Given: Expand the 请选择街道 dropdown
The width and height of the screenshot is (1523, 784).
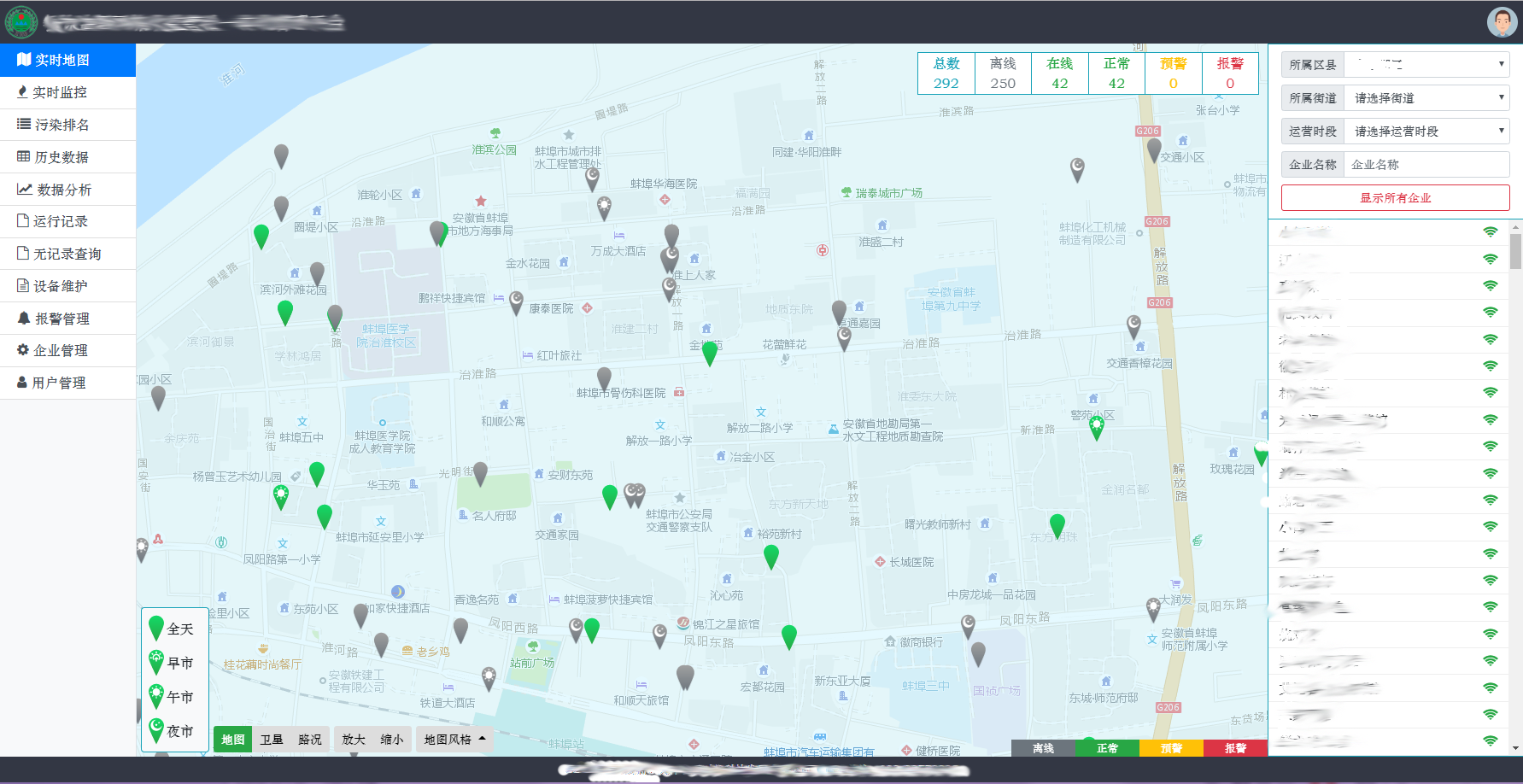Looking at the screenshot, I should [1426, 98].
